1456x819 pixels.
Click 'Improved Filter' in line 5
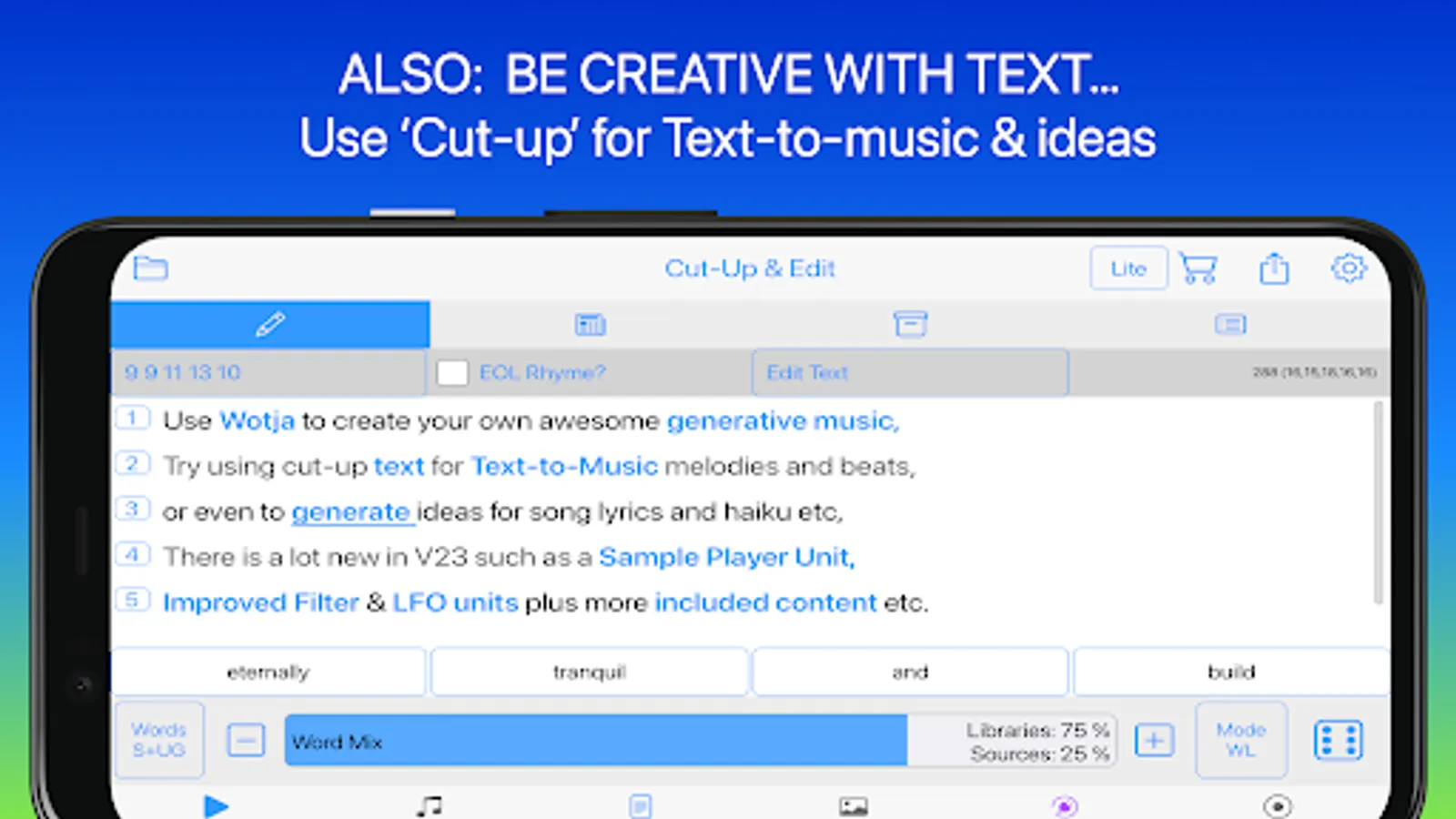261,602
